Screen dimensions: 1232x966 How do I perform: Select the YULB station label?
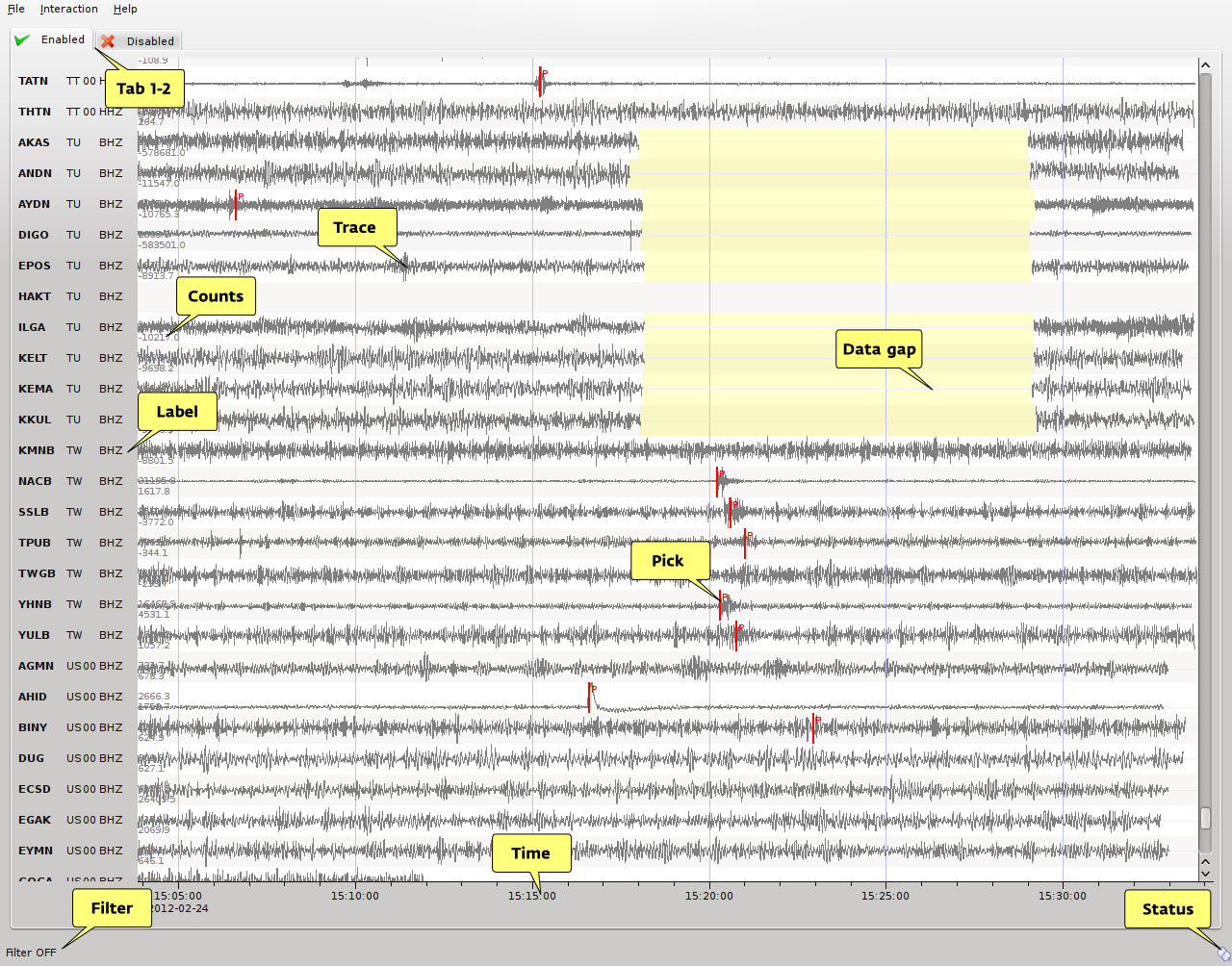(x=34, y=635)
